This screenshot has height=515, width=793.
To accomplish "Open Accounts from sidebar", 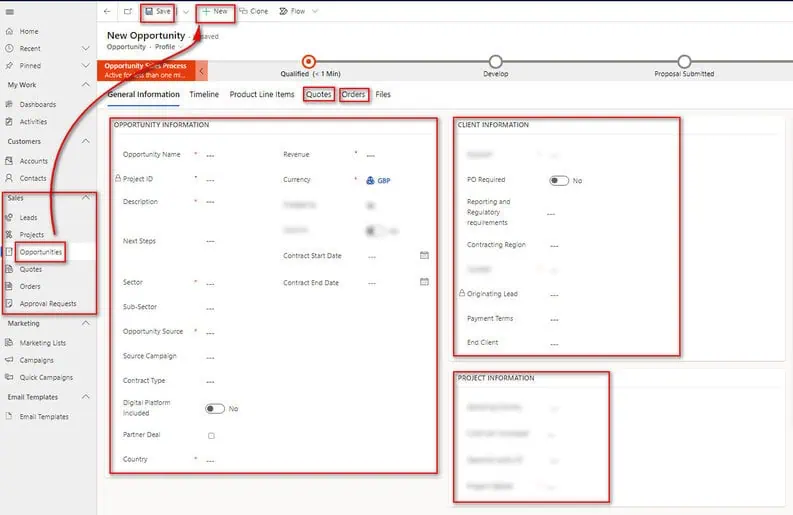I will pyautogui.click(x=33, y=161).
